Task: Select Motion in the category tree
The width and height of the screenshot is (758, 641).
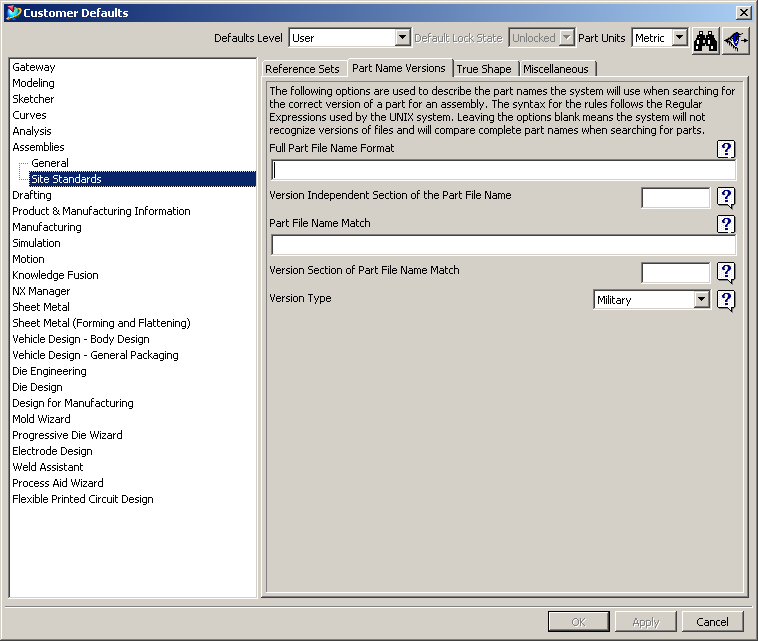Action: [28, 259]
